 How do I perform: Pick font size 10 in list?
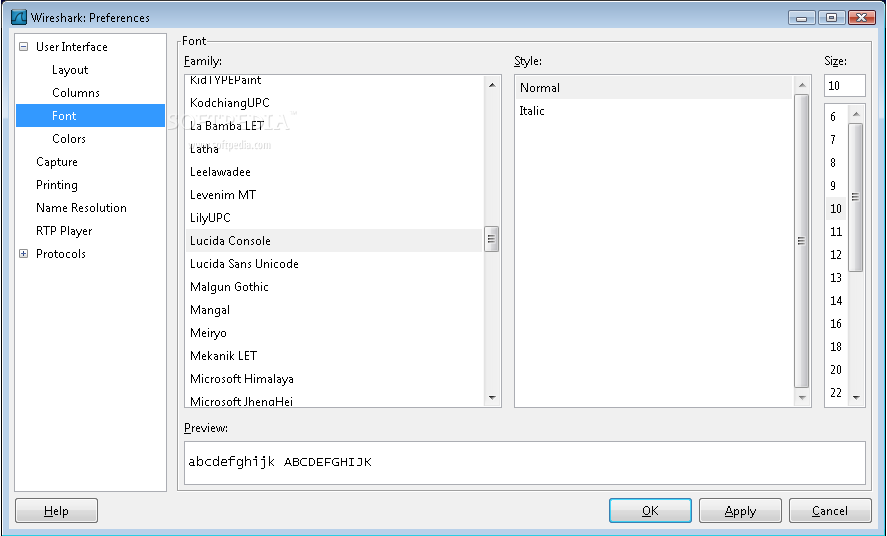pos(836,209)
